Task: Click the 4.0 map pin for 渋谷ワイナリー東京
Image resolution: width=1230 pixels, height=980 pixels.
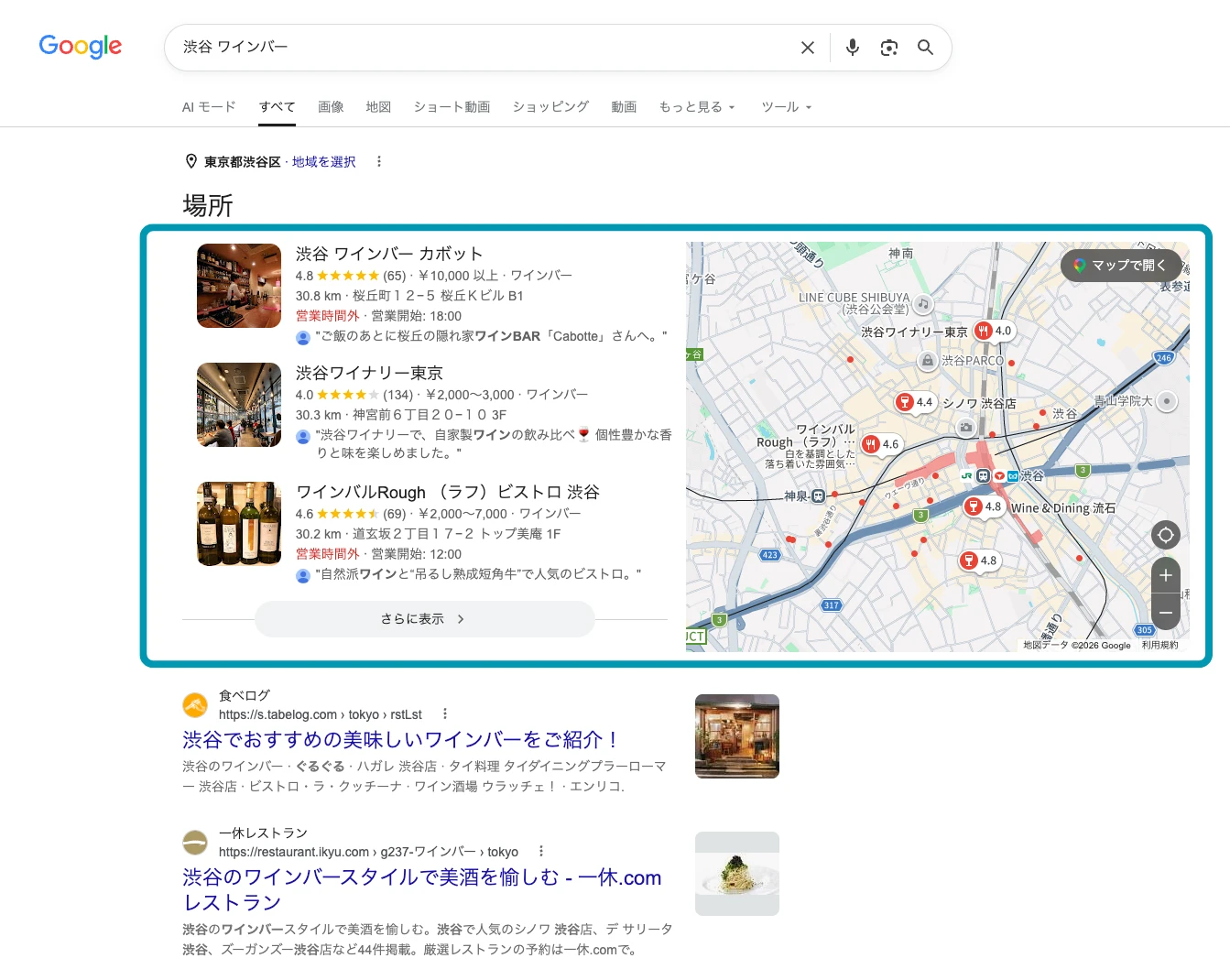Action: pyautogui.click(x=994, y=331)
